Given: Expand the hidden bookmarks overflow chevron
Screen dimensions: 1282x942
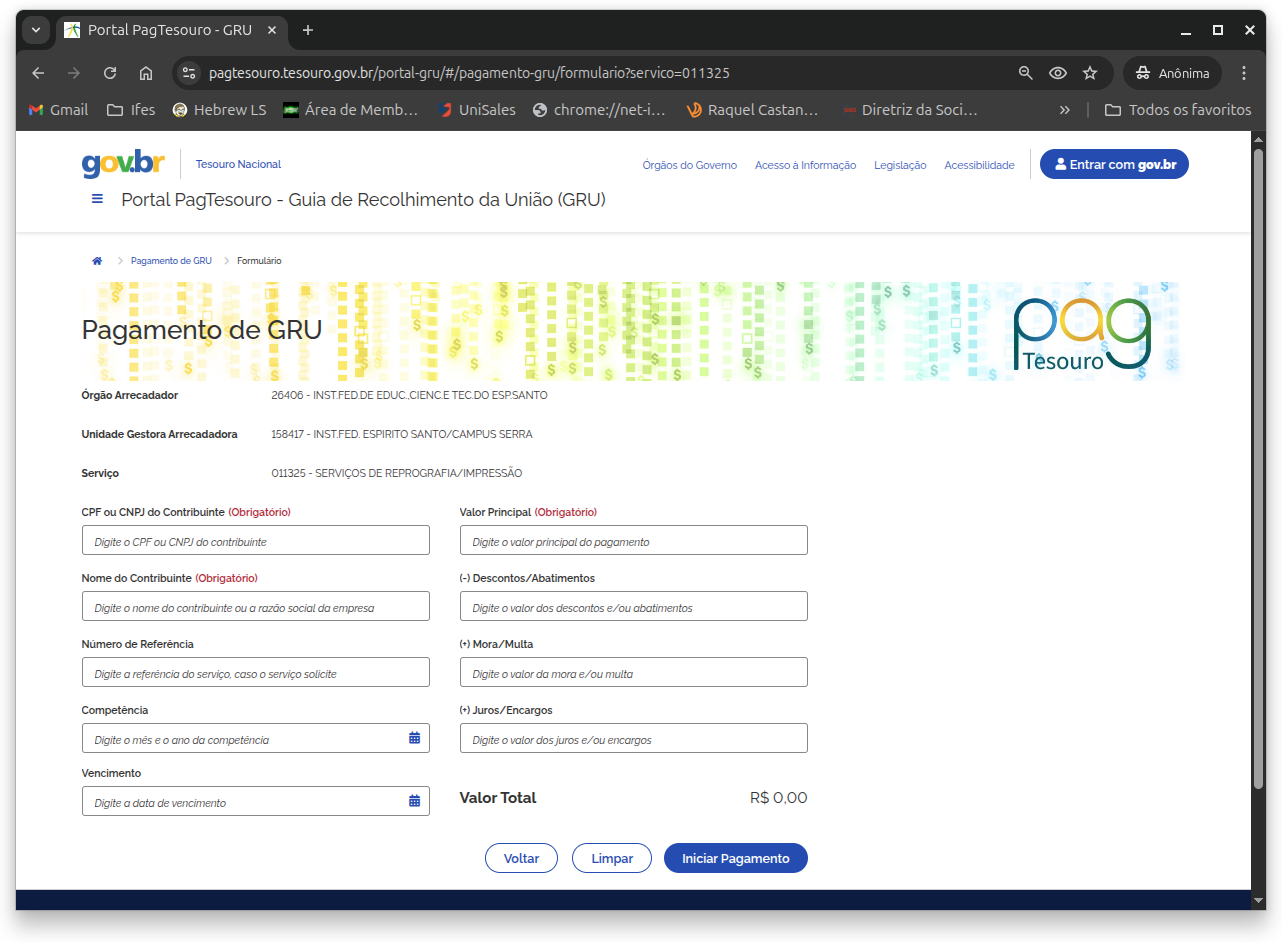Looking at the screenshot, I should [1065, 110].
